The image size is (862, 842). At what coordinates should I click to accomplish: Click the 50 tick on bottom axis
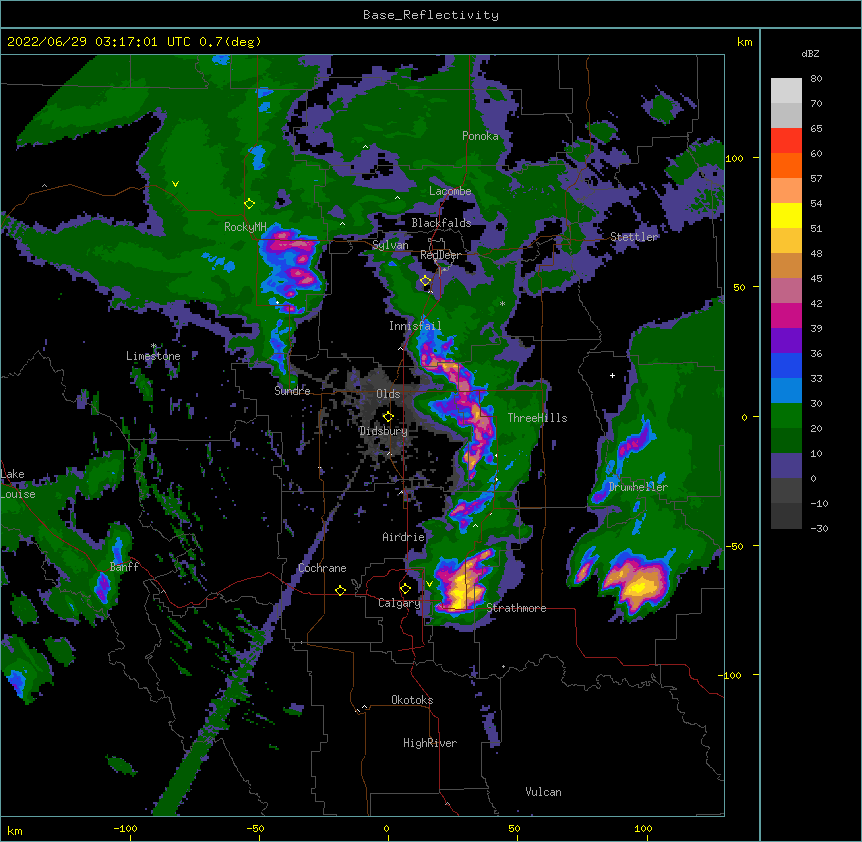click(x=514, y=828)
